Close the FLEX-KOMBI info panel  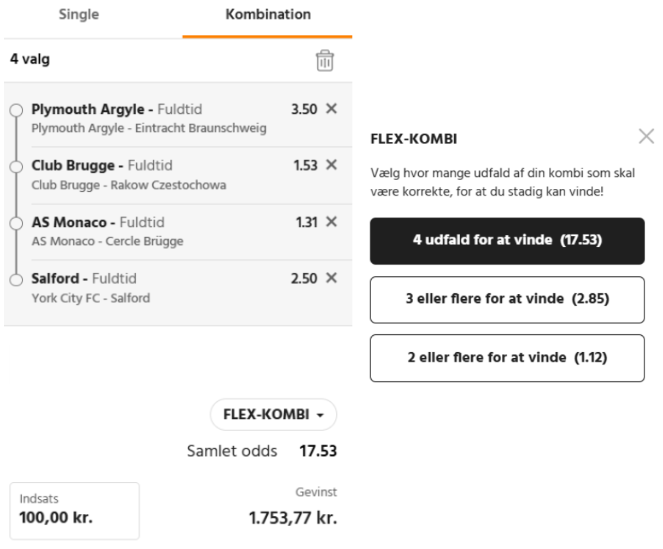click(646, 137)
